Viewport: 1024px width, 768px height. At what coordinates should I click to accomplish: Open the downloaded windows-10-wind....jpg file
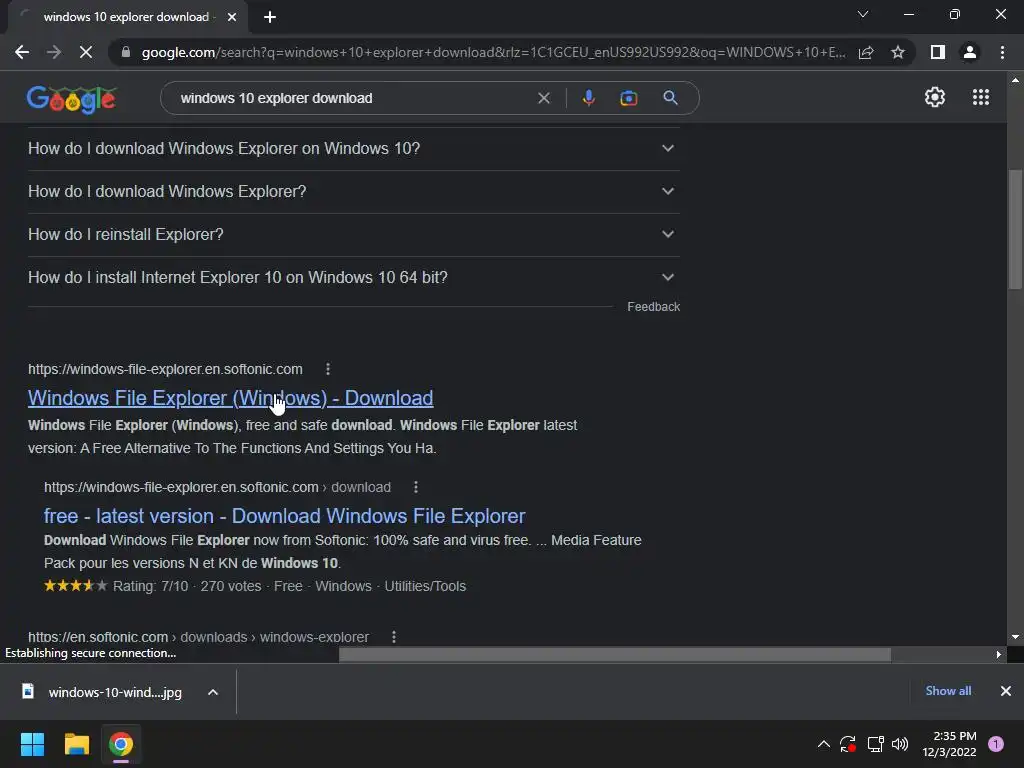click(x=103, y=692)
